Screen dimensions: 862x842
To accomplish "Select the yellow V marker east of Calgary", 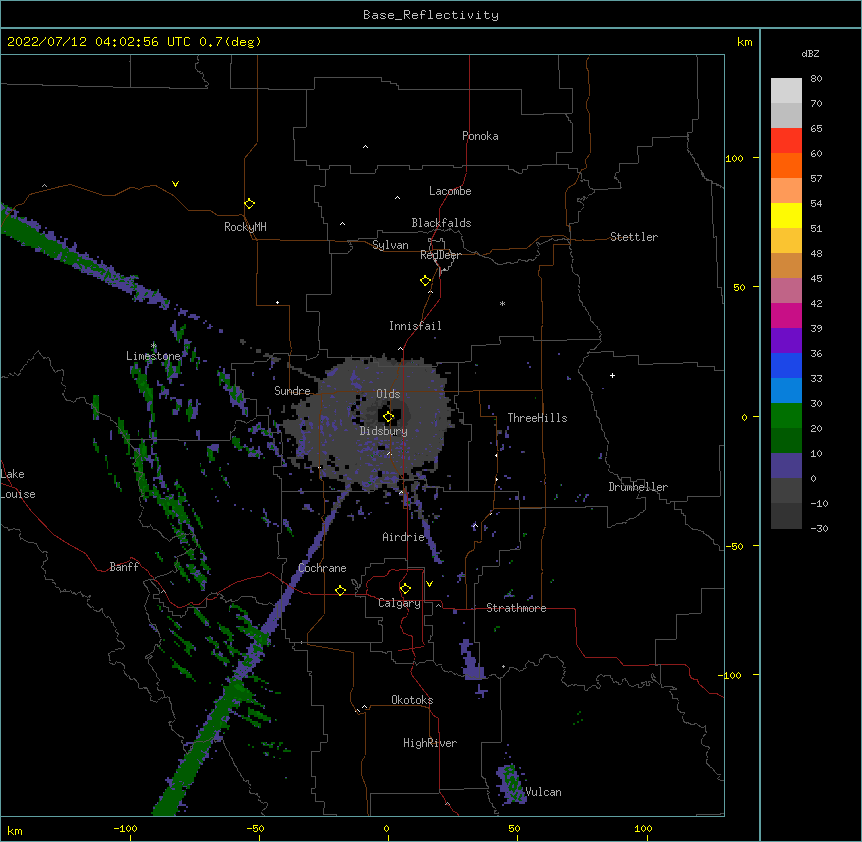I will pyautogui.click(x=429, y=584).
